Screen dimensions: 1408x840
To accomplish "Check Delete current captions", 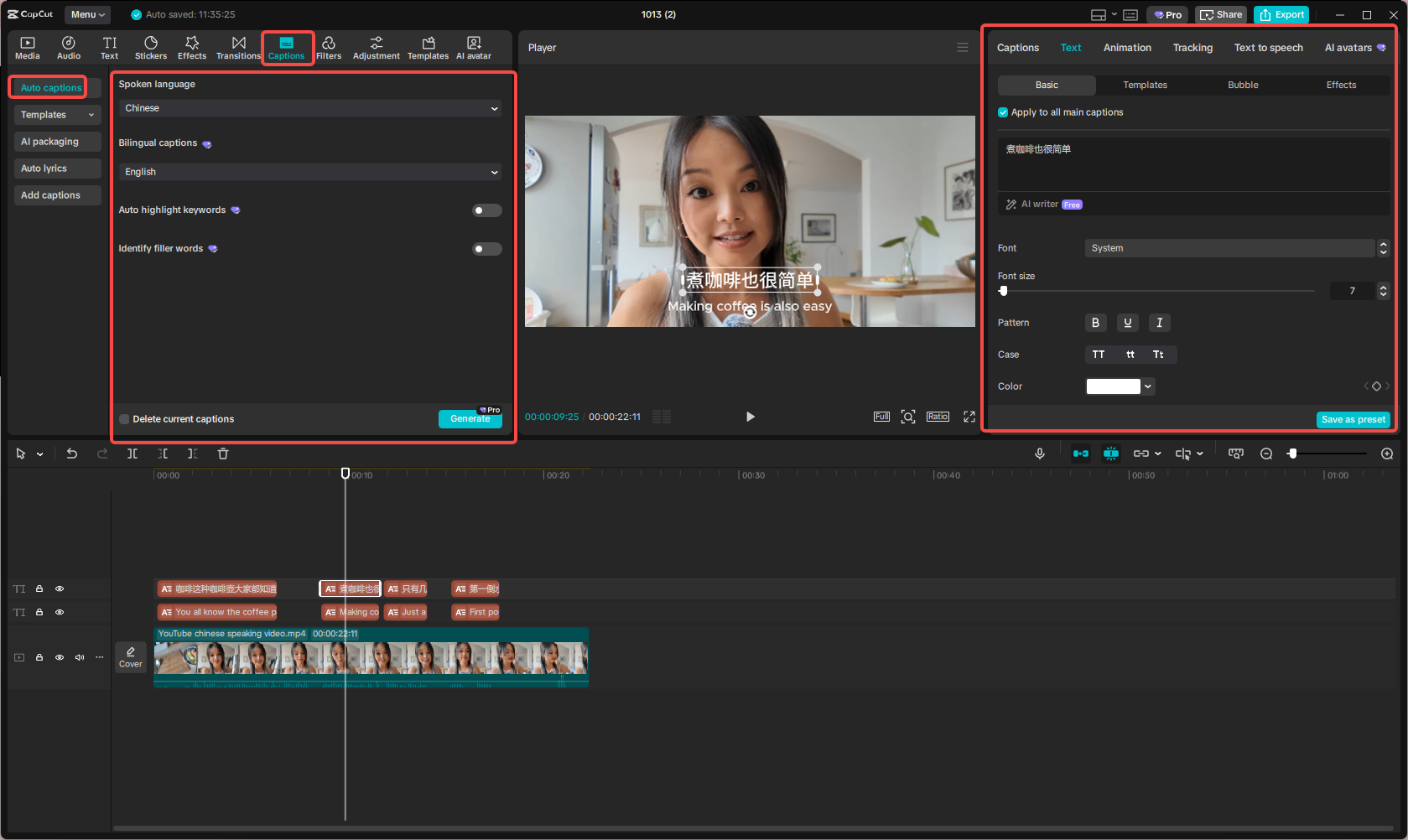I will [123, 418].
